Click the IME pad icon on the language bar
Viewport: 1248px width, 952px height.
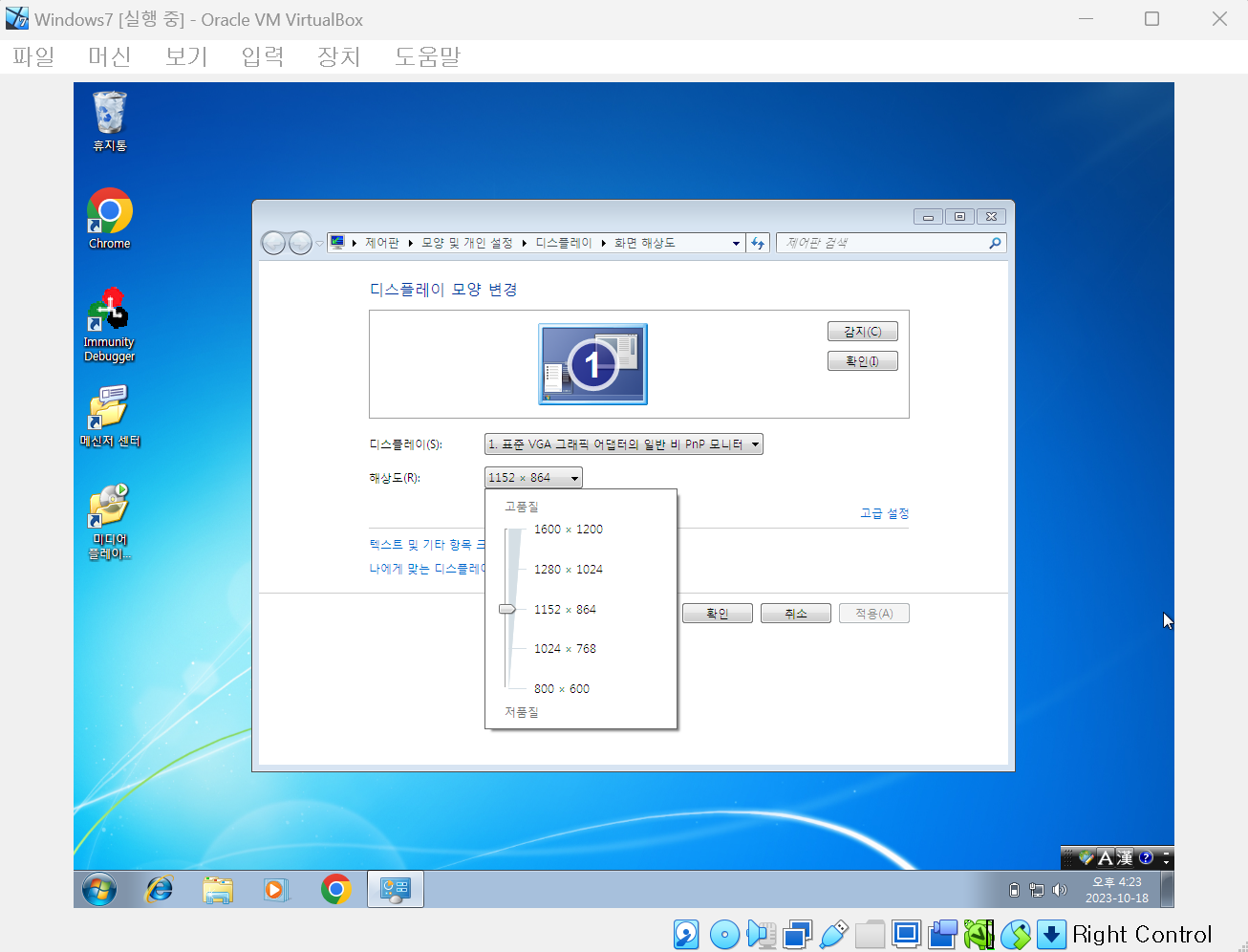(x=1086, y=857)
